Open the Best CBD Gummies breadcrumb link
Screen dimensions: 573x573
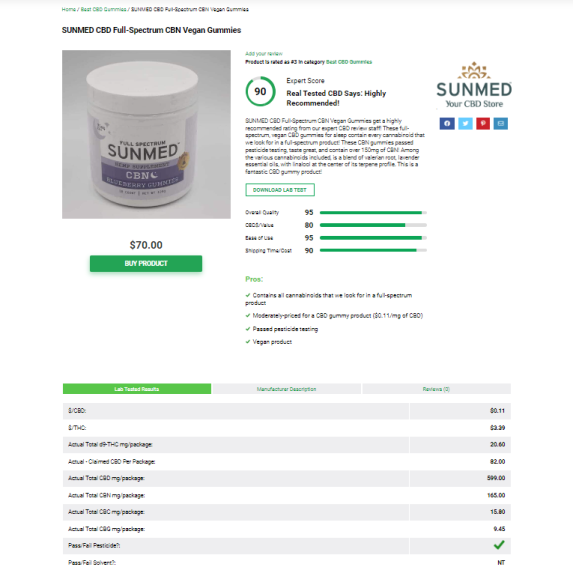coord(103,9)
